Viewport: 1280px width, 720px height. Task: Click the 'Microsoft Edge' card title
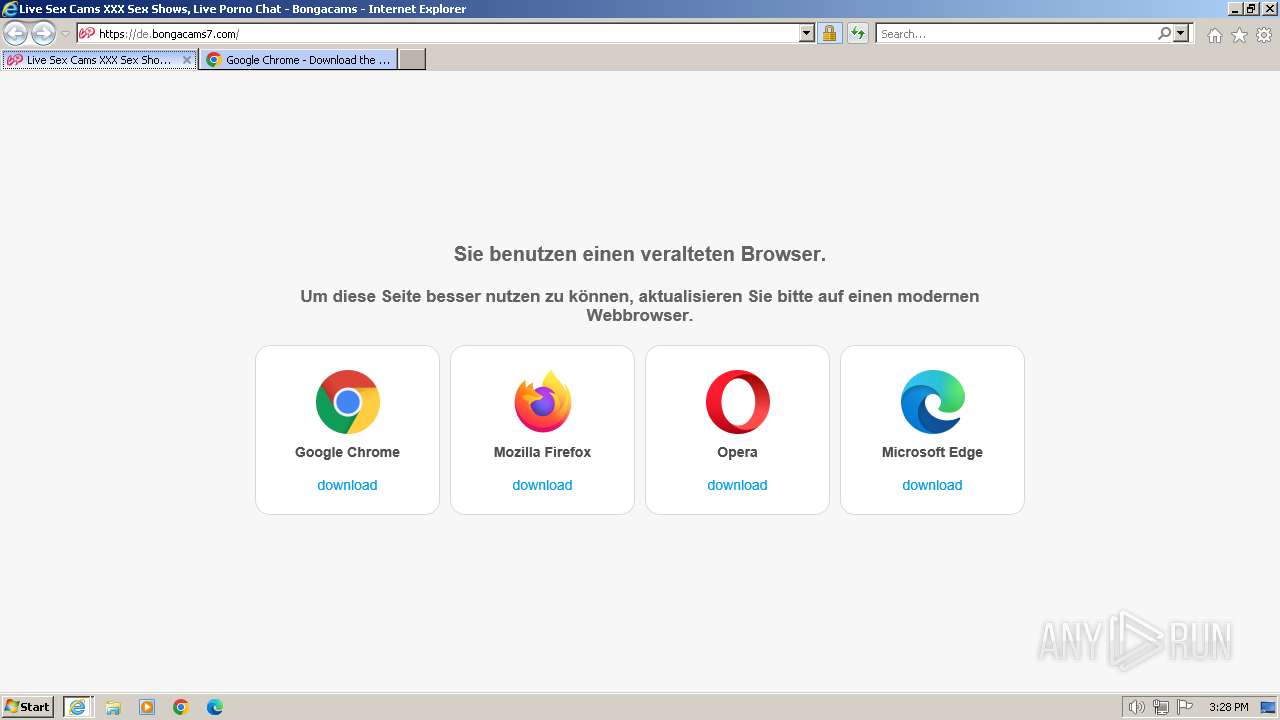tap(932, 452)
